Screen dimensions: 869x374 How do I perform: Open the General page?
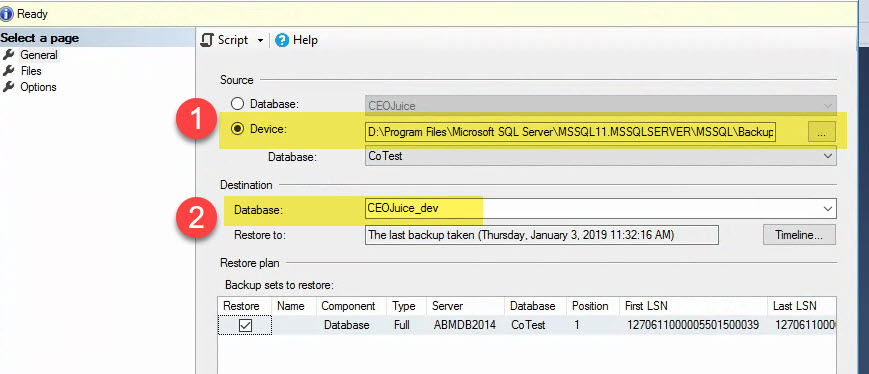(x=39, y=55)
